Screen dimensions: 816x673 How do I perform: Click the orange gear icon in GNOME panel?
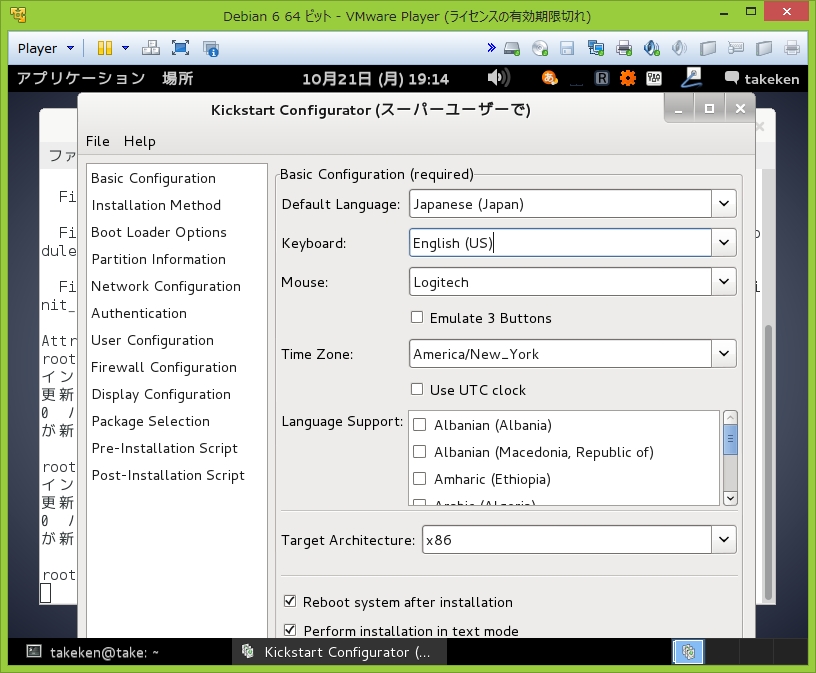pos(628,79)
